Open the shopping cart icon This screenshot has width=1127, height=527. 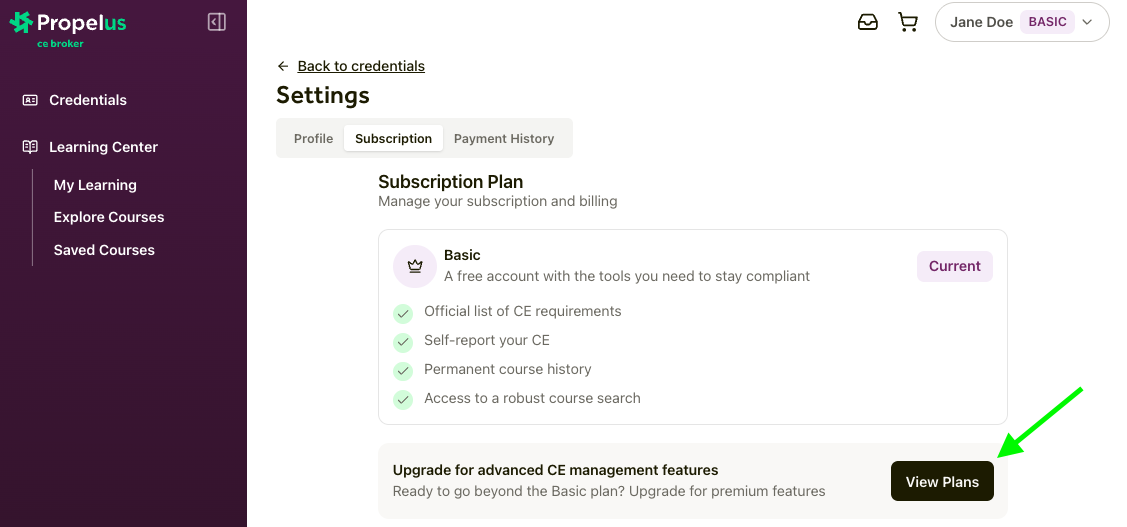tap(908, 22)
